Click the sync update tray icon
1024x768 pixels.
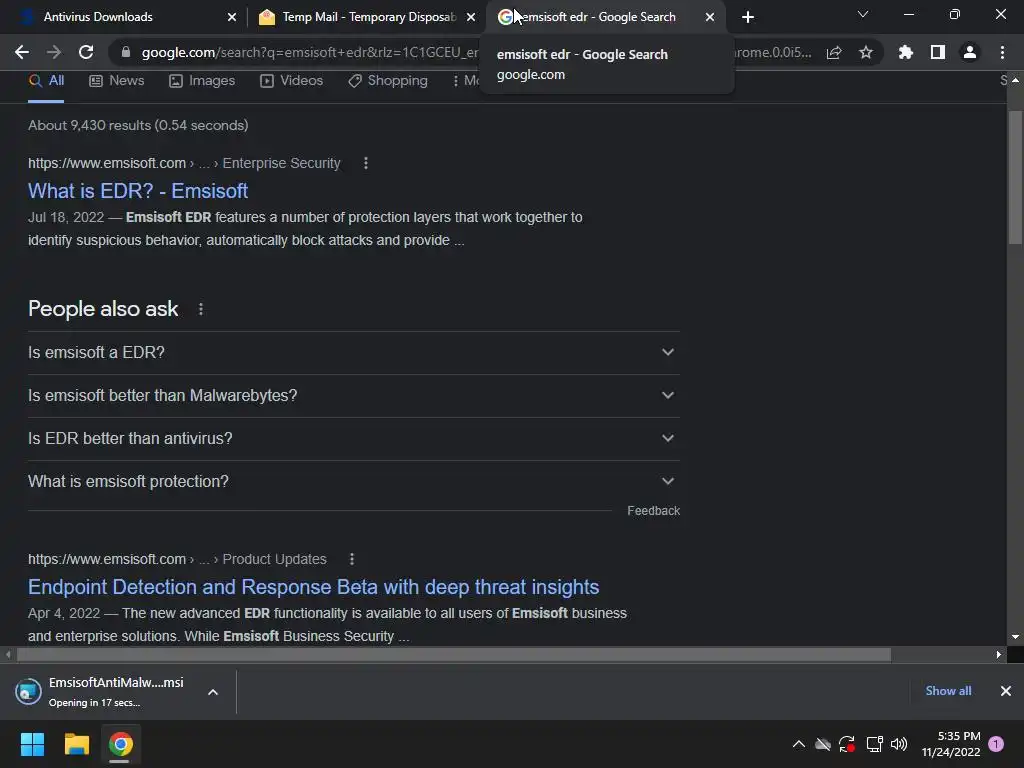pyautogui.click(x=847, y=744)
